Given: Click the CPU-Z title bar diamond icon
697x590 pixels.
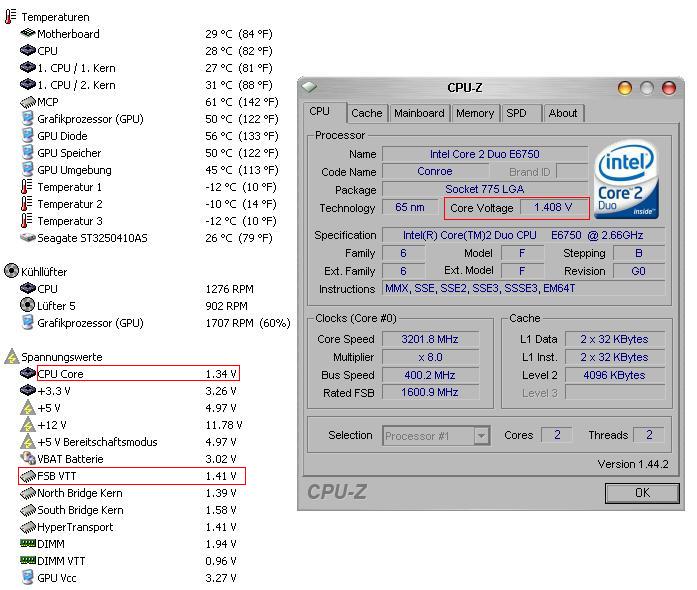Looking at the screenshot, I should pyautogui.click(x=309, y=87).
